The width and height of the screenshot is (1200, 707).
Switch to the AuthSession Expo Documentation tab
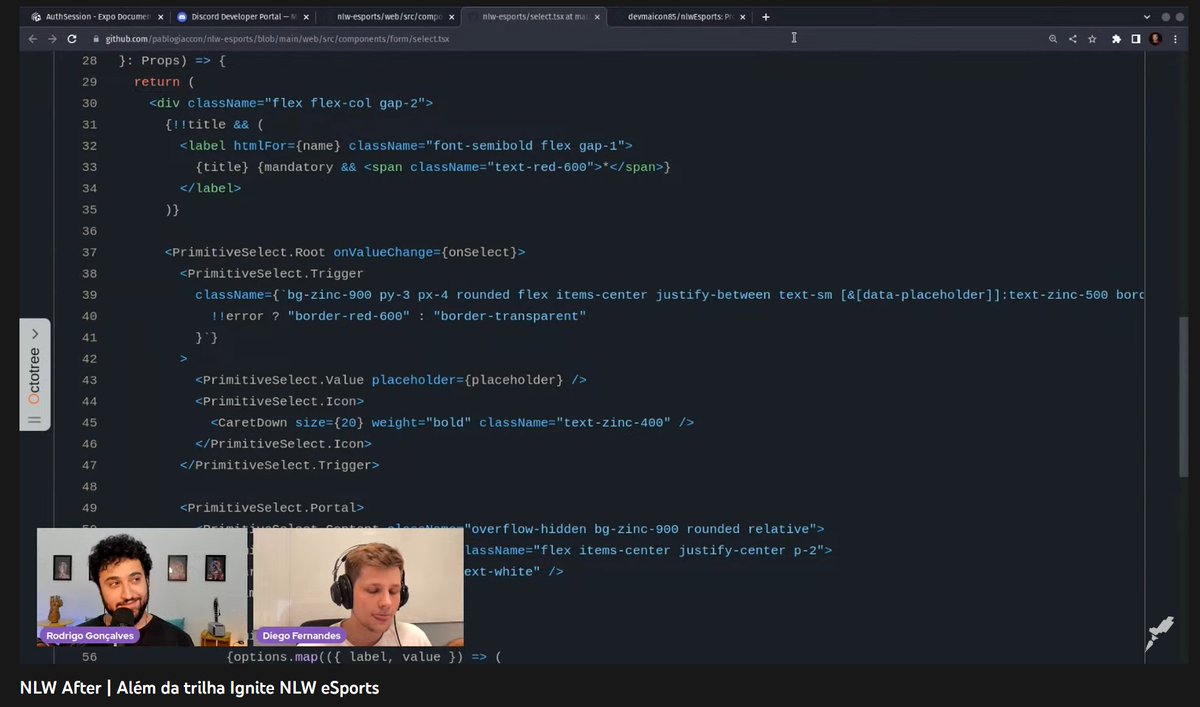pos(97,17)
